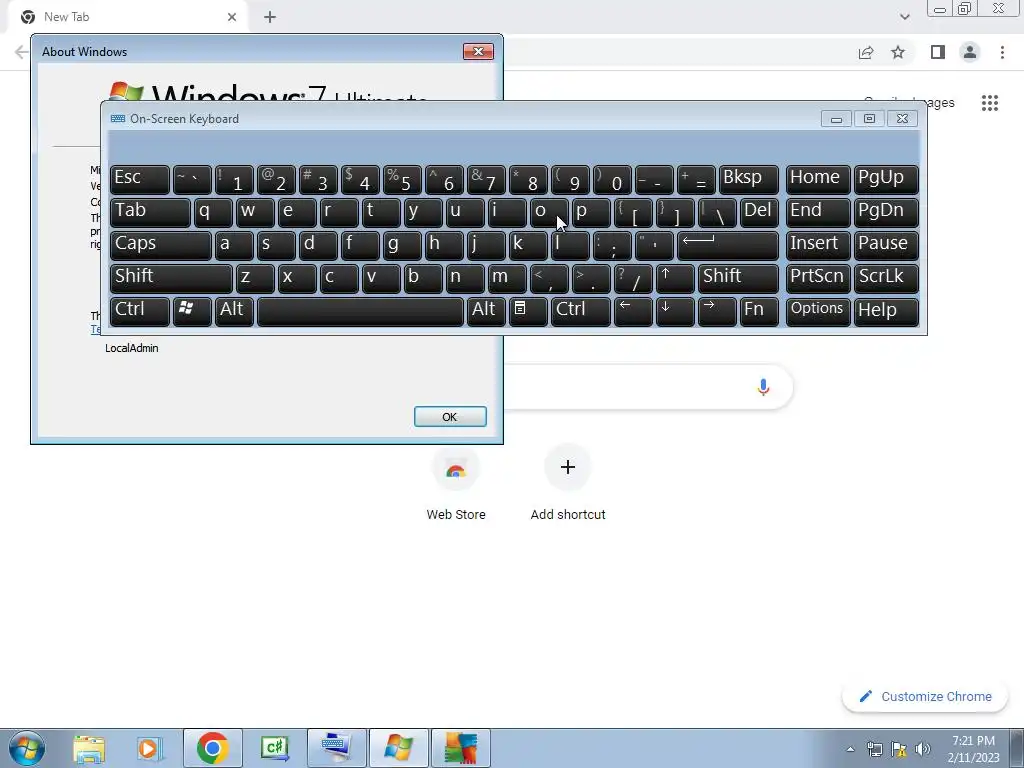Click the PrtScn key
The width and height of the screenshot is (1024, 768).
tap(818, 278)
